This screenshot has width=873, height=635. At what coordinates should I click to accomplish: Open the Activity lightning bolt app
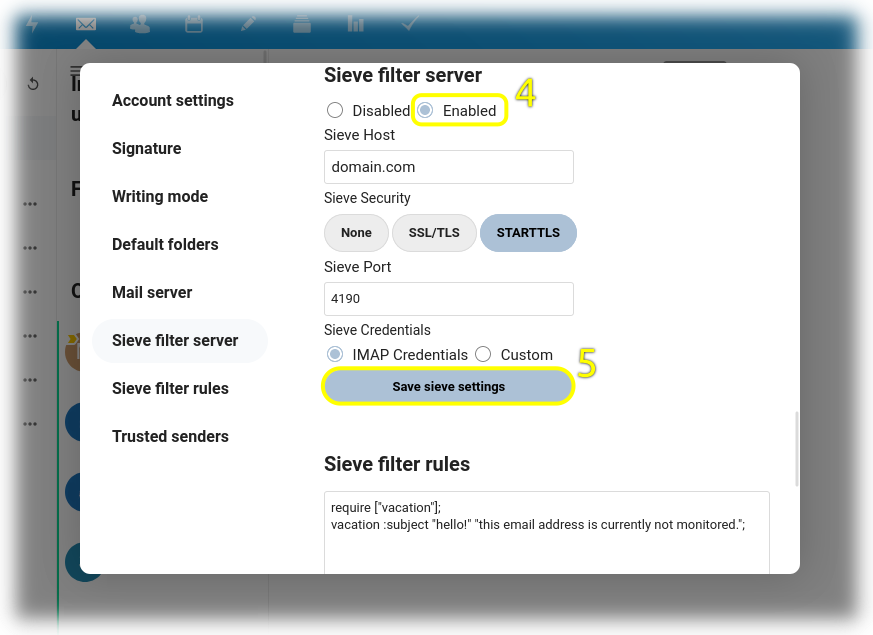pyautogui.click(x=32, y=24)
